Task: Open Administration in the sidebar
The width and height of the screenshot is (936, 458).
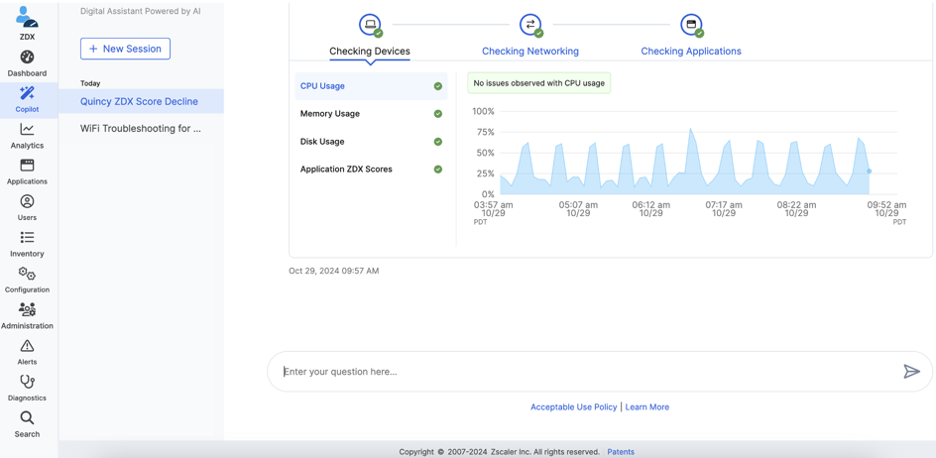Action: pos(27,310)
